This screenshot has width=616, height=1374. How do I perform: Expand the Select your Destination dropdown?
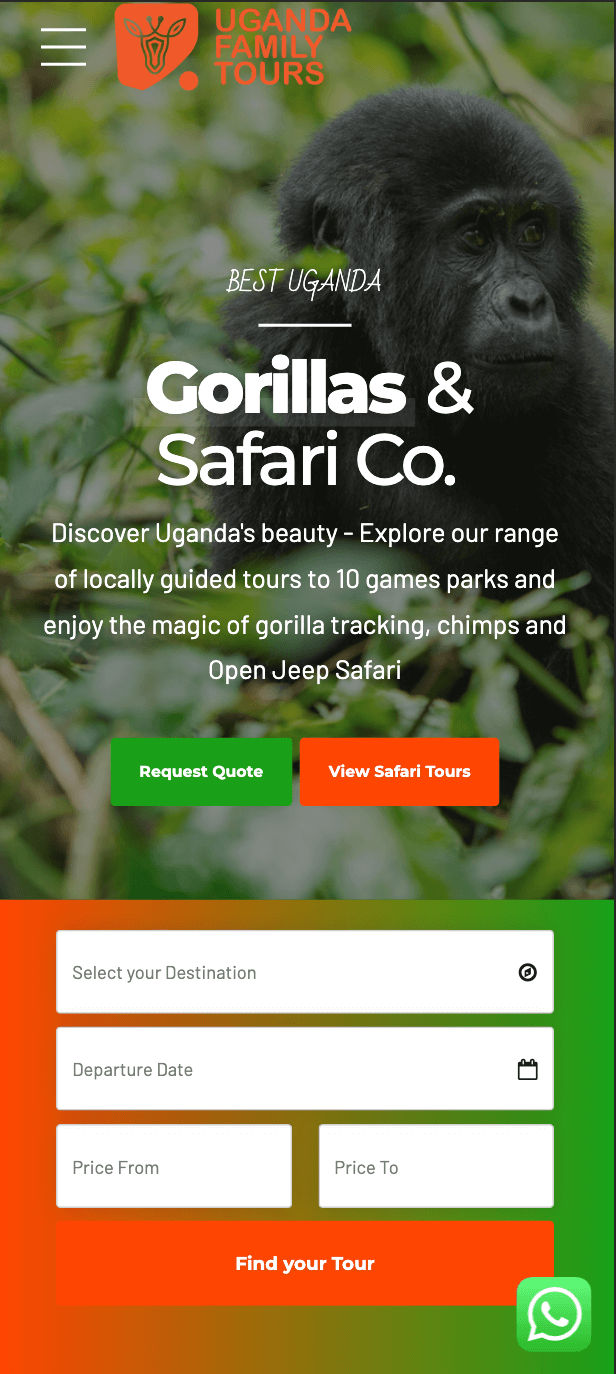[x=305, y=972]
